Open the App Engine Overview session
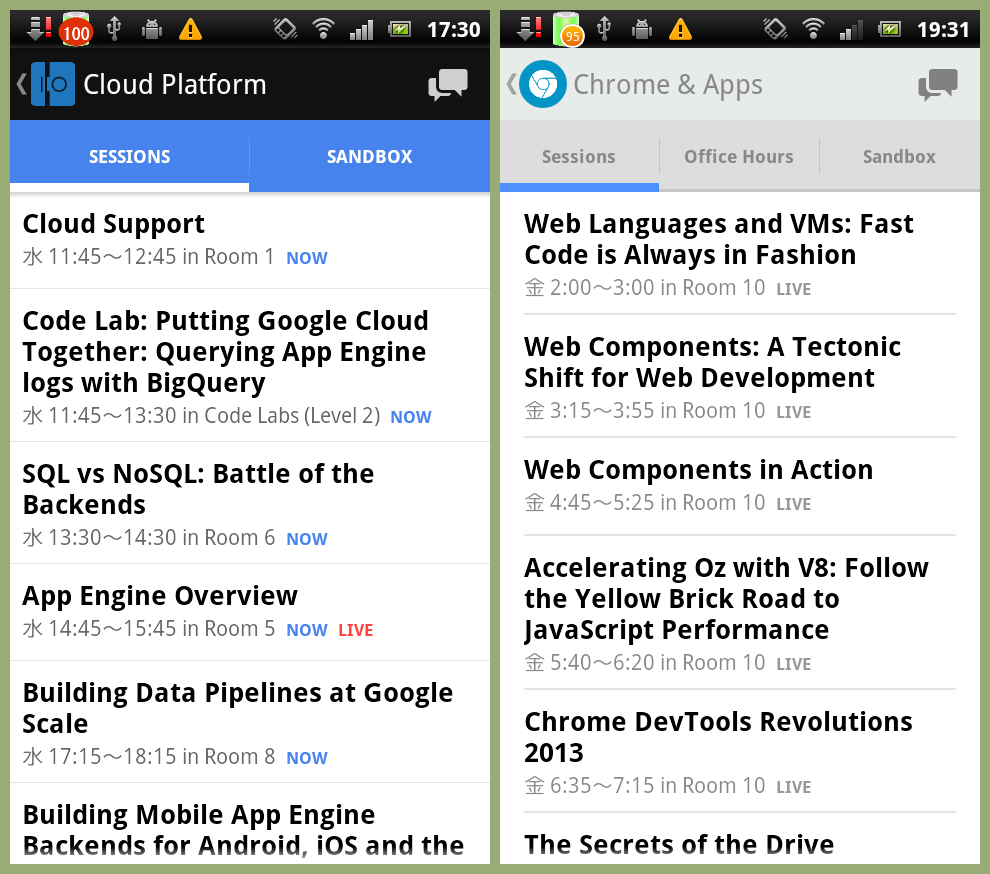Image resolution: width=990 pixels, height=874 pixels. (250, 612)
